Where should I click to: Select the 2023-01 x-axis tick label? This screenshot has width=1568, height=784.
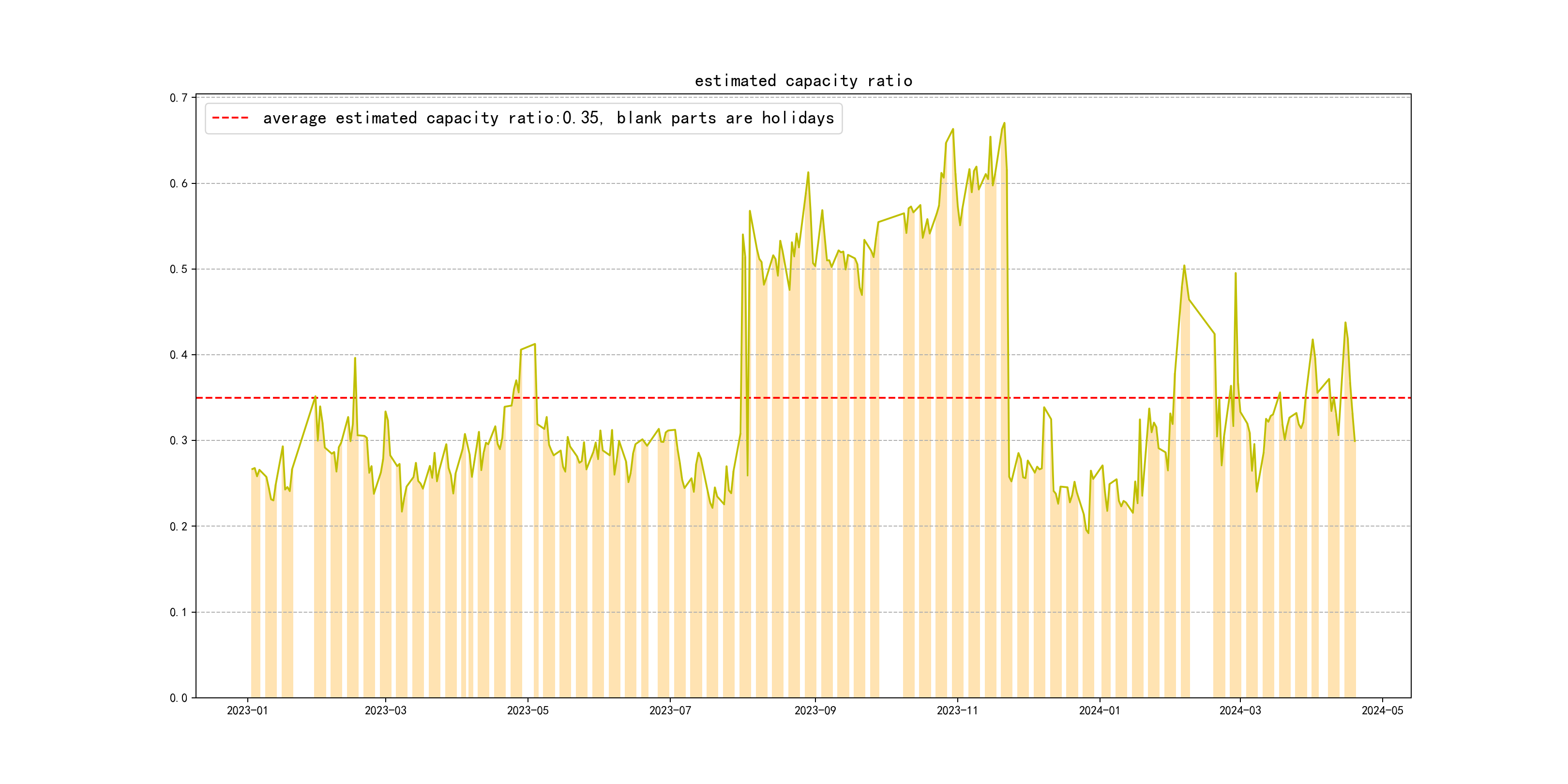click(x=247, y=710)
